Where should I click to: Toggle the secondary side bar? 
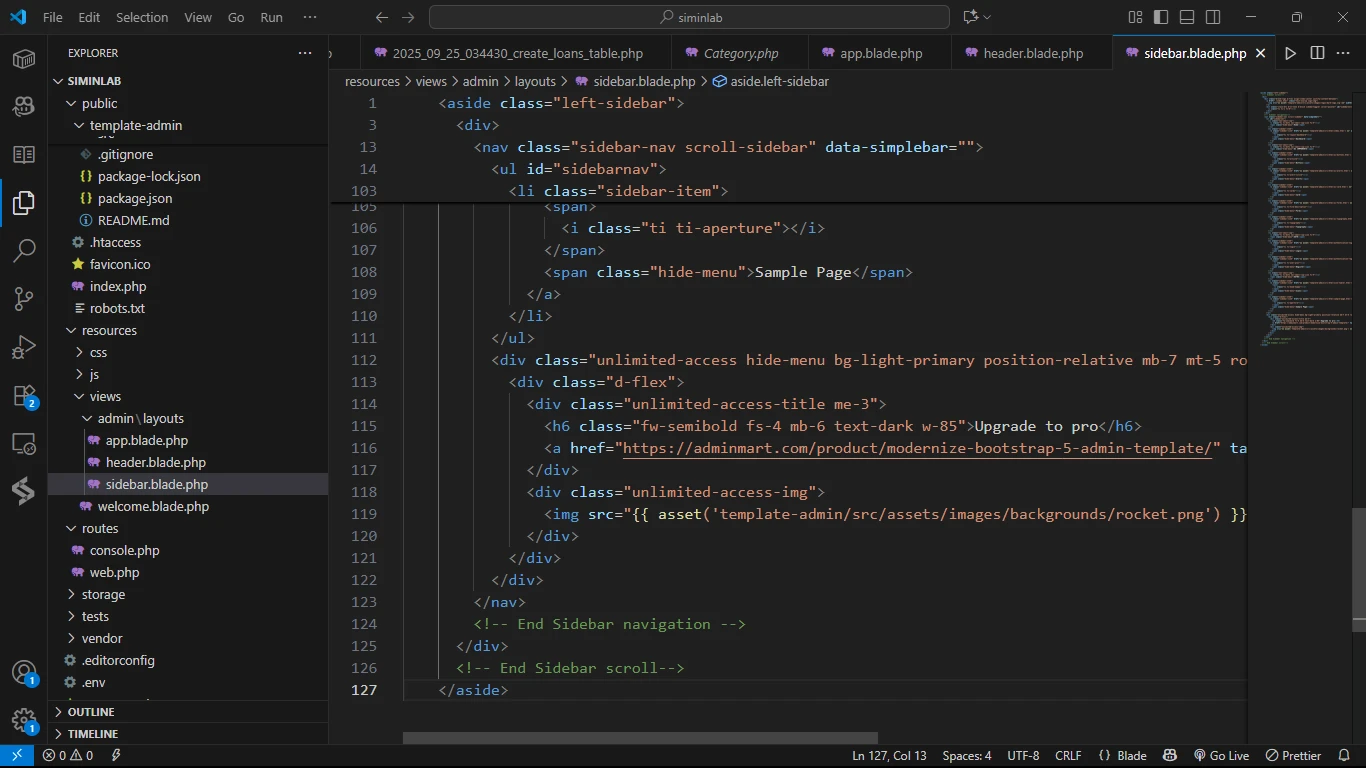point(1213,17)
